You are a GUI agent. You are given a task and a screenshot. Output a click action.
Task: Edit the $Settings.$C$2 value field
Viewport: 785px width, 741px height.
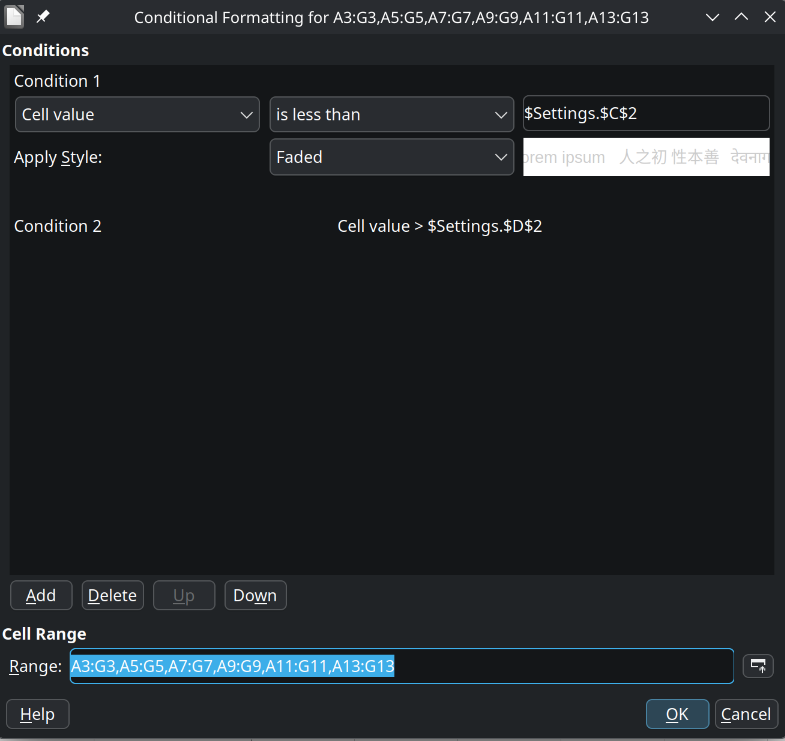click(x=646, y=114)
